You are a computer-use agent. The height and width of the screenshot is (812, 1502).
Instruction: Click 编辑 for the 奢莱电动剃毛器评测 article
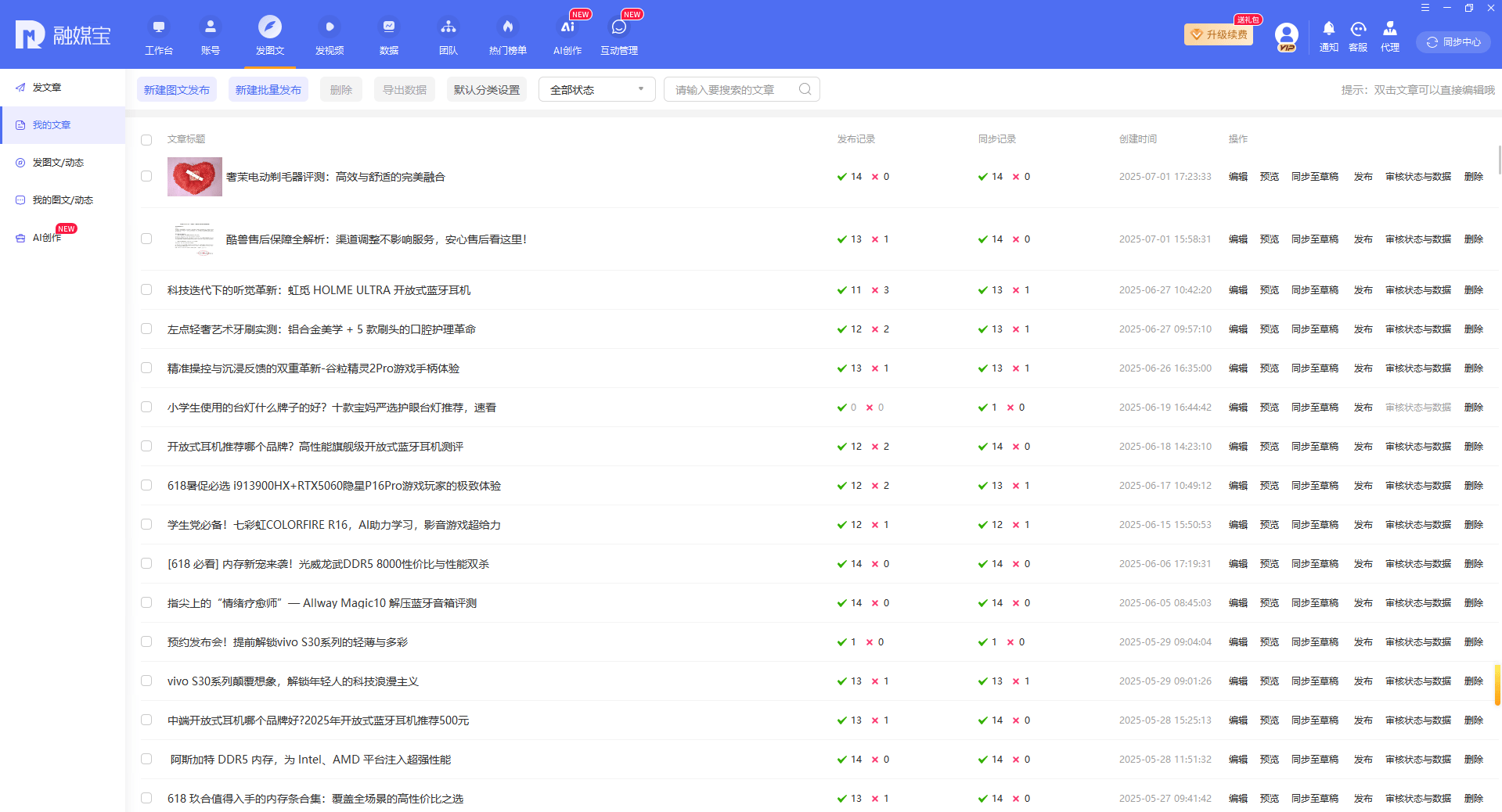[x=1238, y=177]
